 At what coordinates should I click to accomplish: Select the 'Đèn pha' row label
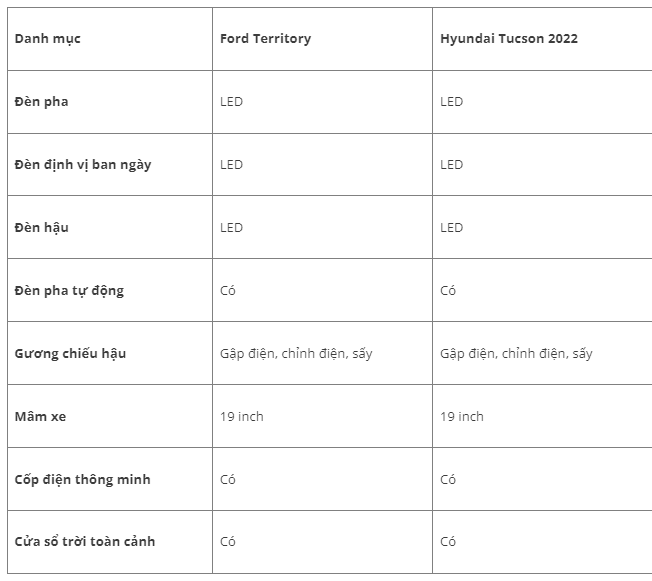42,102
